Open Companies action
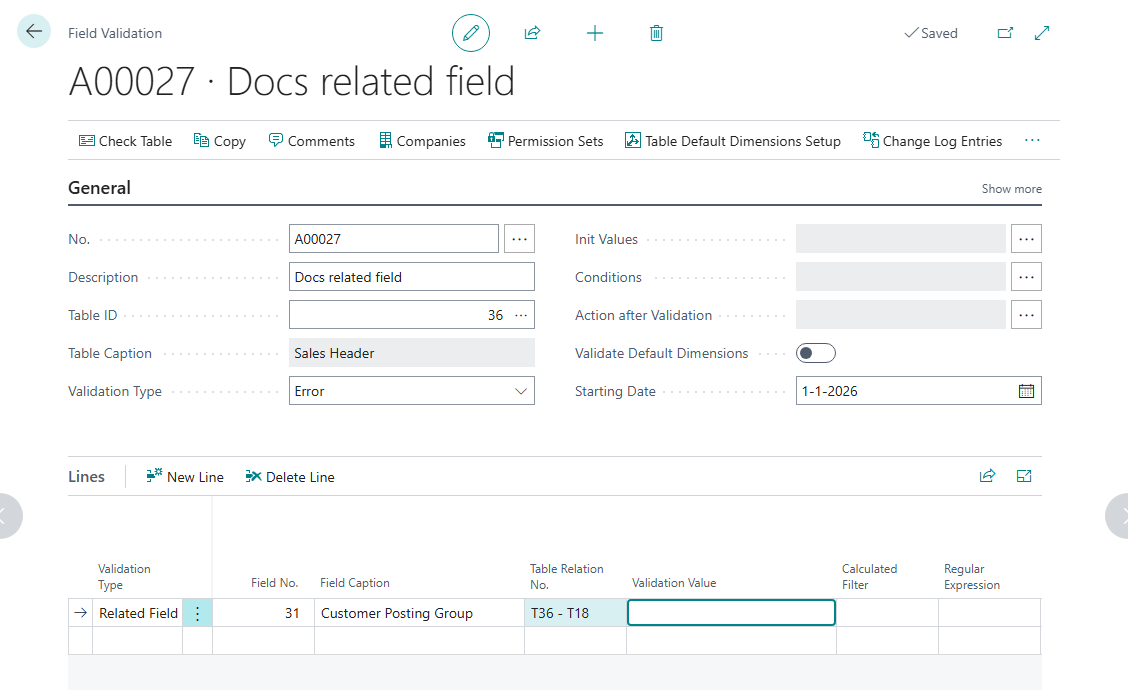The width and height of the screenshot is (1128, 690). (x=422, y=141)
